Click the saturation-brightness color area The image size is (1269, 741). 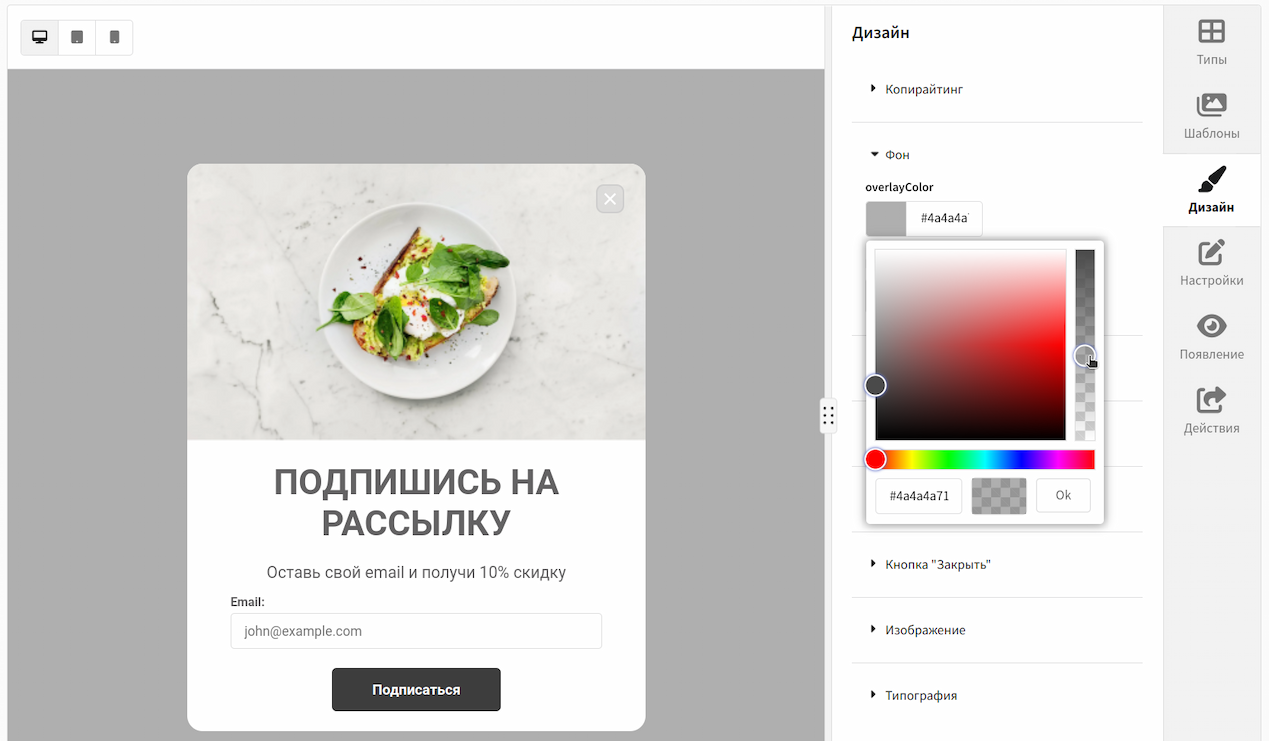[970, 344]
